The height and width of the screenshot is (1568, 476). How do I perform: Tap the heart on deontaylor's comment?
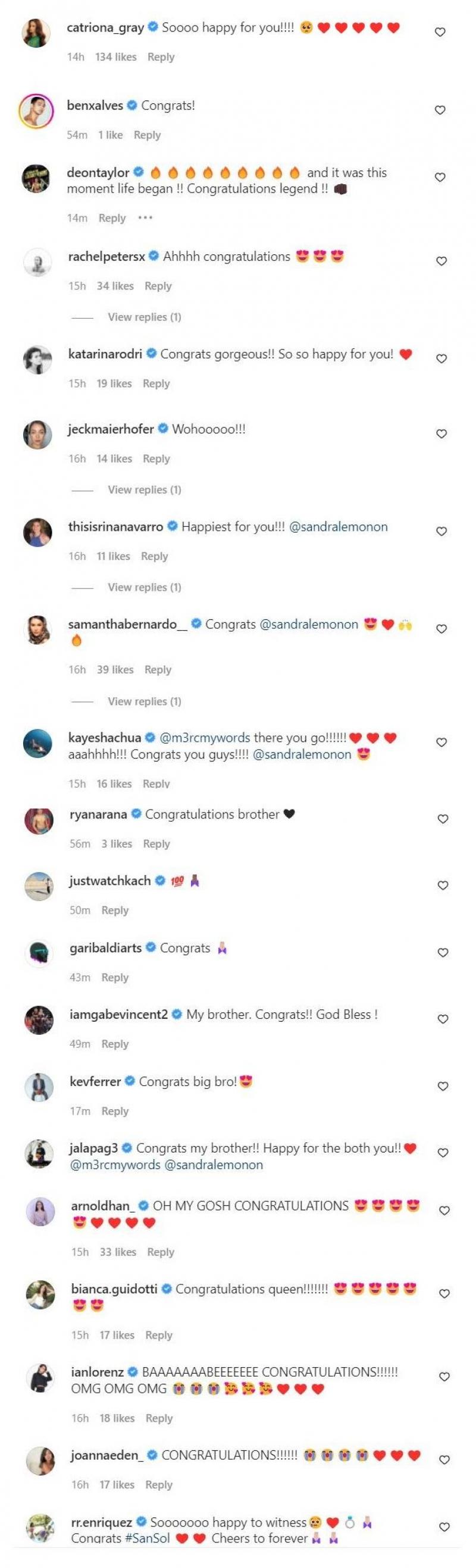440,177
